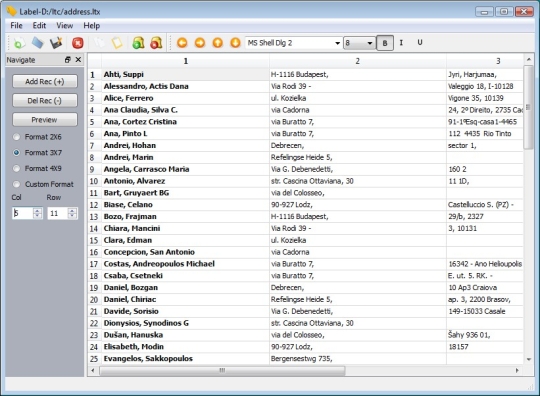Click the horizontal scroll right arrow
540x396 pixels.
point(517,371)
